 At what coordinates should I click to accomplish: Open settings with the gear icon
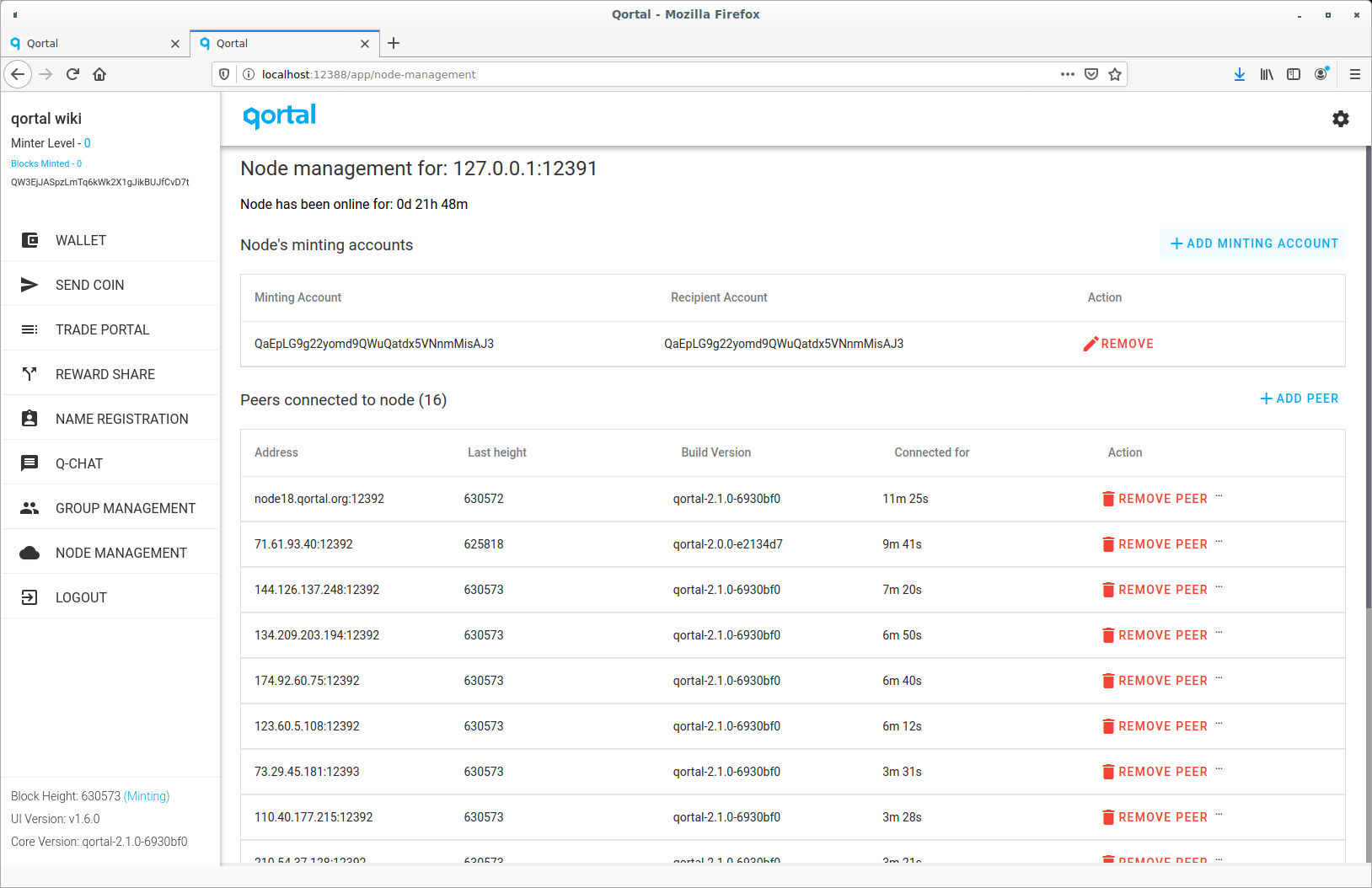(1341, 119)
